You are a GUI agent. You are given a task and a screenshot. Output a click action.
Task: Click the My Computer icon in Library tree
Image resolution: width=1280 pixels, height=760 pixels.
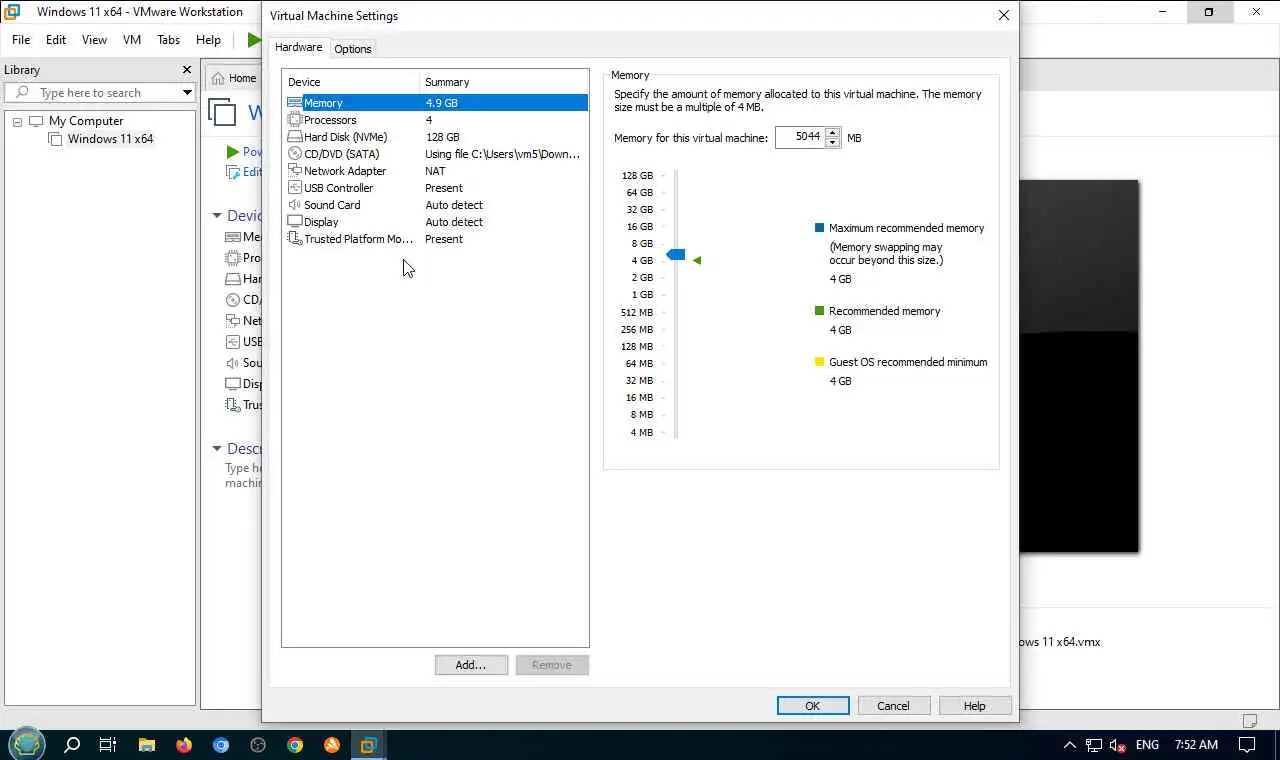click(x=37, y=121)
